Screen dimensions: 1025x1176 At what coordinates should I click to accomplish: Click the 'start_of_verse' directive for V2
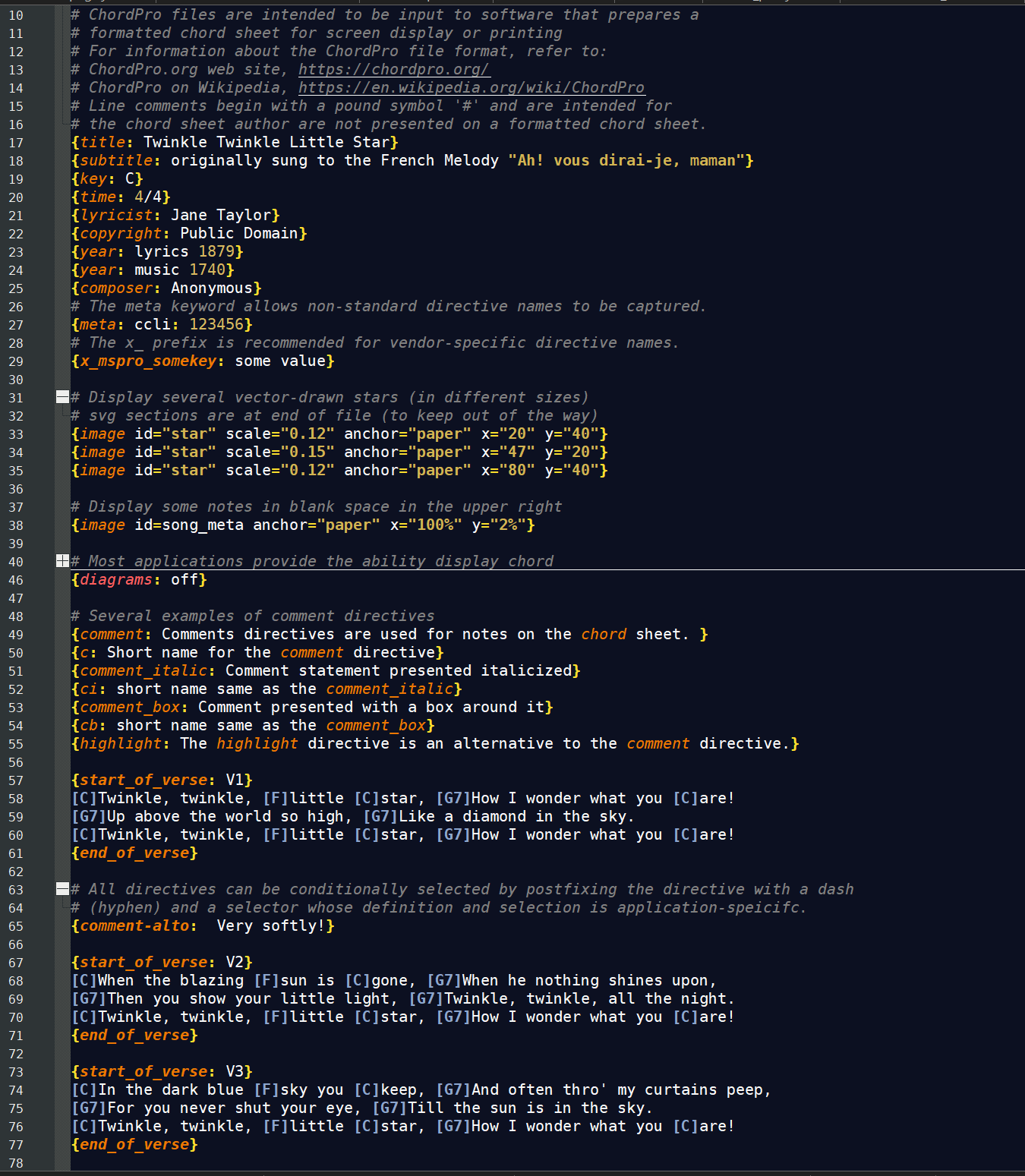(143, 962)
